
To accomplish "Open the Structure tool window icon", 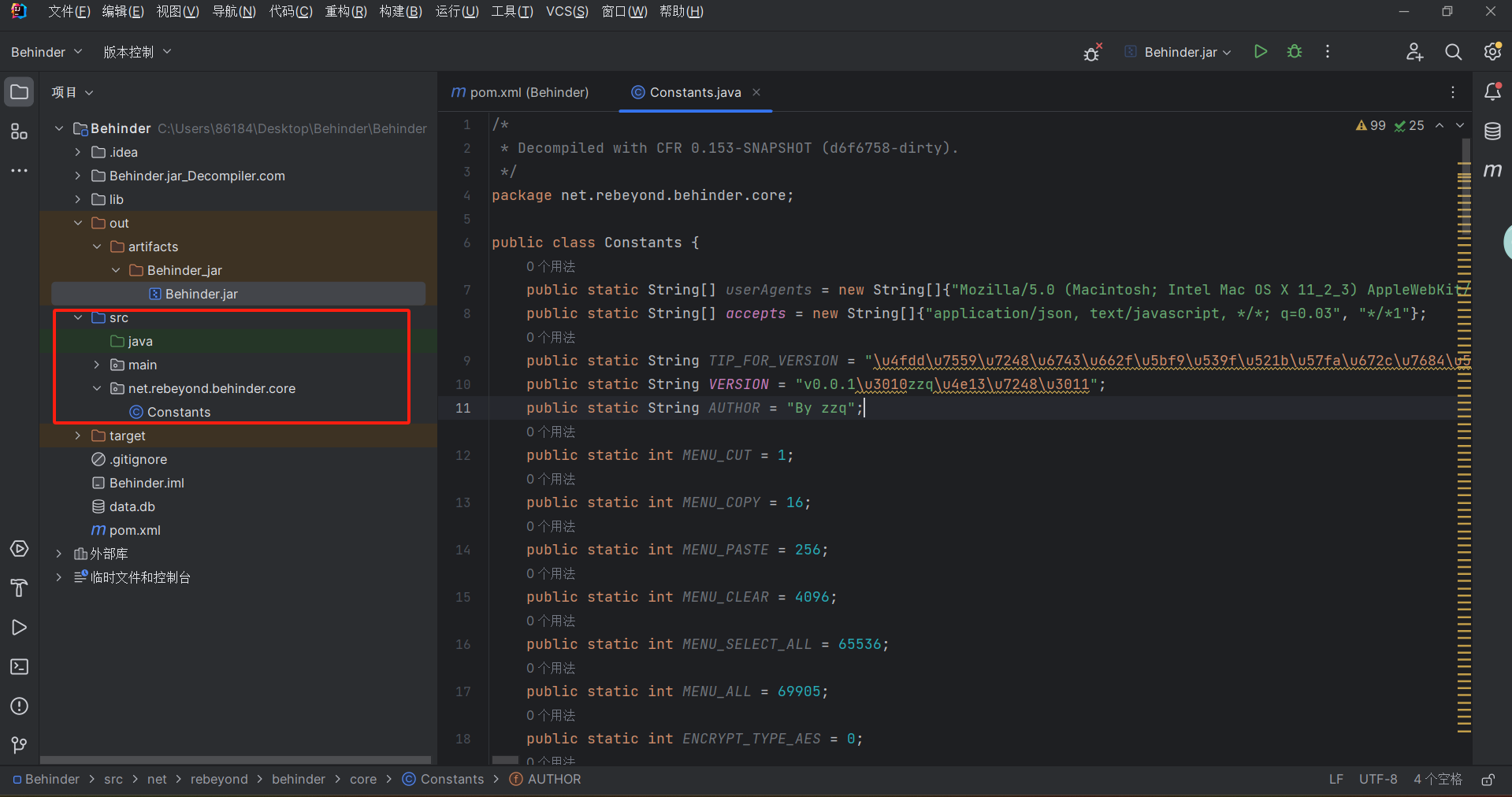I will tap(20, 132).
